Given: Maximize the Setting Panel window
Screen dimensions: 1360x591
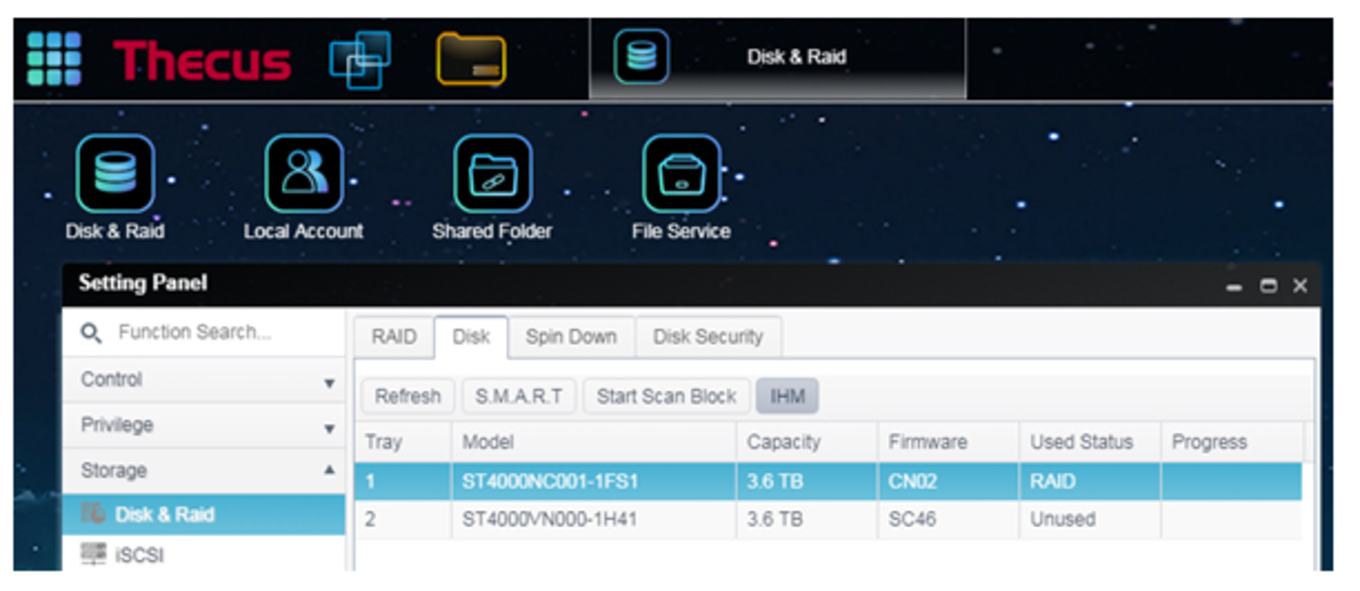Looking at the screenshot, I should (x=1268, y=286).
